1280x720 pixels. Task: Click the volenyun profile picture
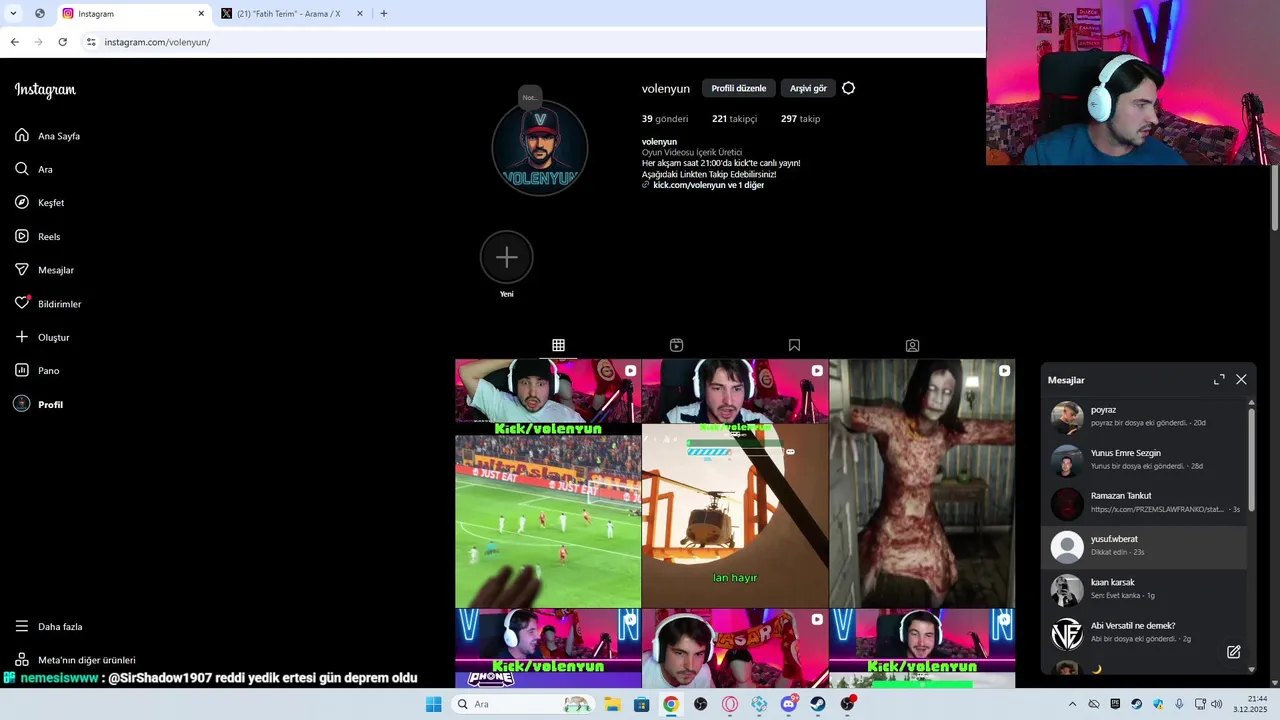point(540,148)
